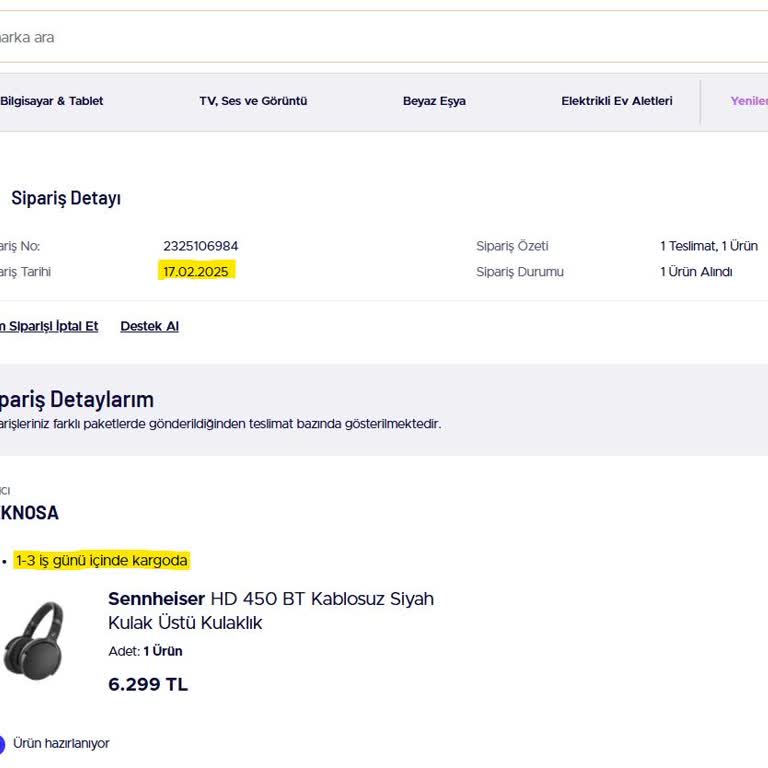The width and height of the screenshot is (768, 768).
Task: Open the purple Yeniler menu item
Action: 748,101
